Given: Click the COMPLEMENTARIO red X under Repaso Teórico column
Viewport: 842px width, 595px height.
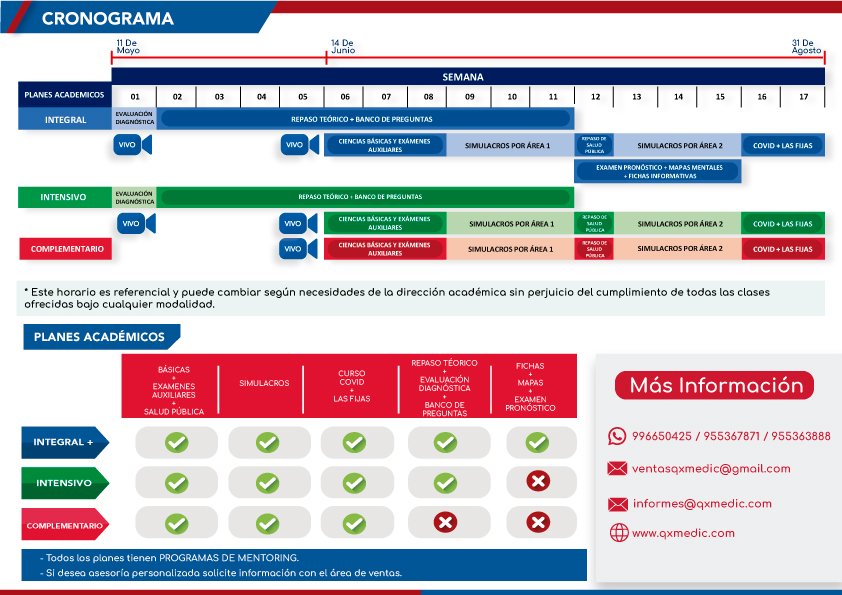Looking at the screenshot, I should click(x=446, y=522).
